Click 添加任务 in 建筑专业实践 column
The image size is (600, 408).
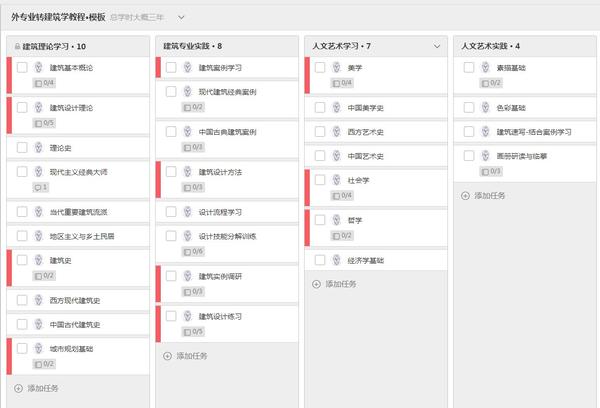point(191,356)
